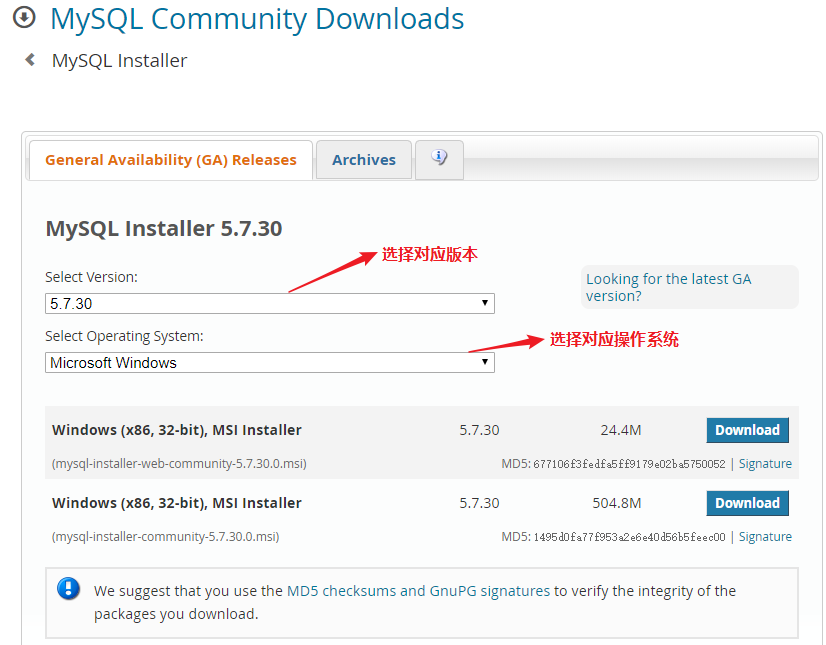The image size is (826, 645).
Task: Click the 24.4M file size value
Action: 621,430
